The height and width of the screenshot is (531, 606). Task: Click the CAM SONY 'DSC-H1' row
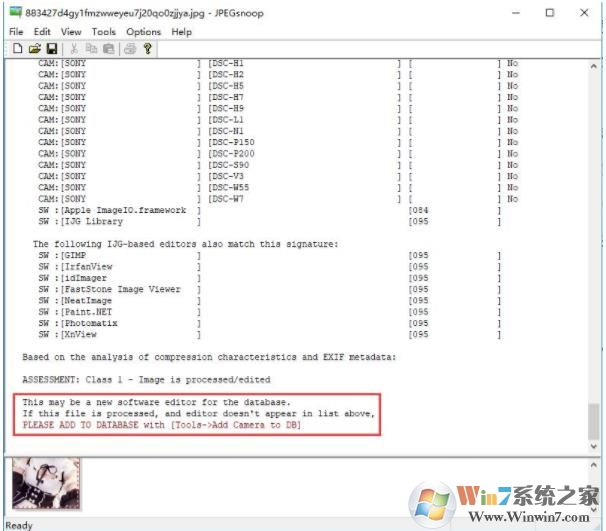[278, 63]
